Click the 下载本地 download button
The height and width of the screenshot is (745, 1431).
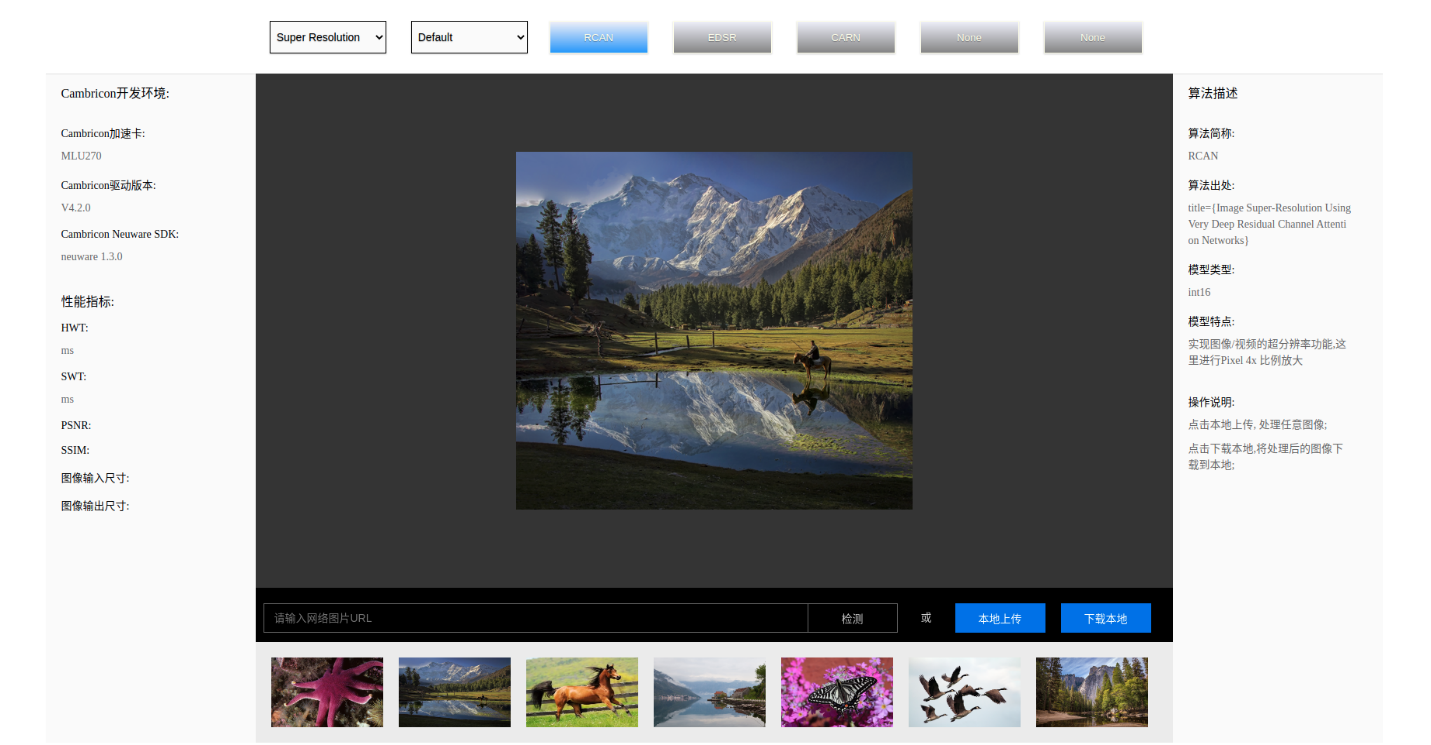click(x=1105, y=618)
